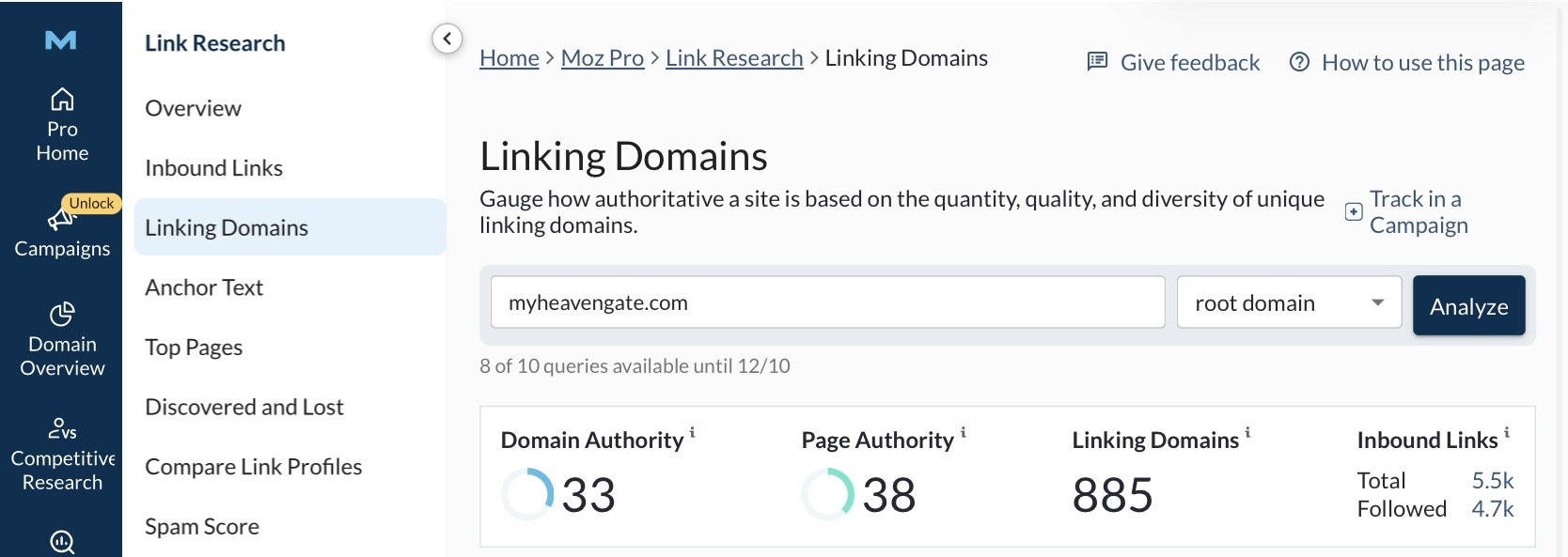Select Spam Score menu item

202,527
